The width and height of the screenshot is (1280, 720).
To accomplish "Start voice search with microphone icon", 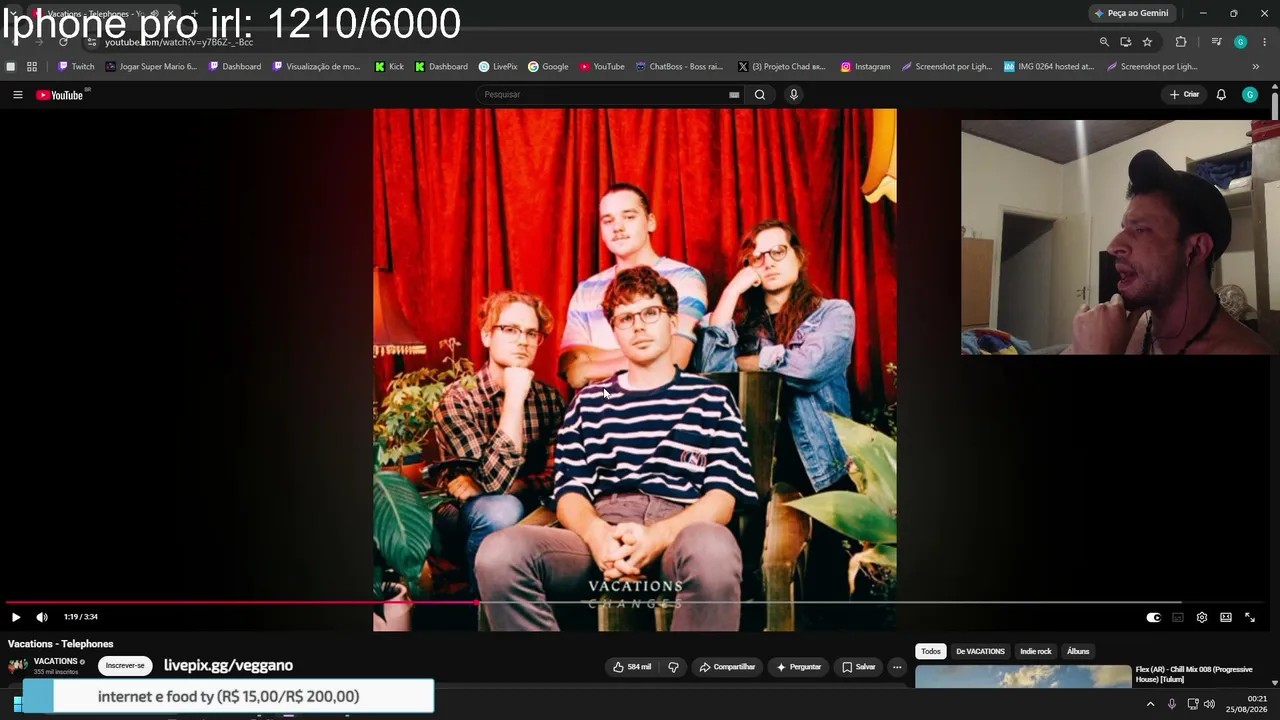I will [x=794, y=95].
